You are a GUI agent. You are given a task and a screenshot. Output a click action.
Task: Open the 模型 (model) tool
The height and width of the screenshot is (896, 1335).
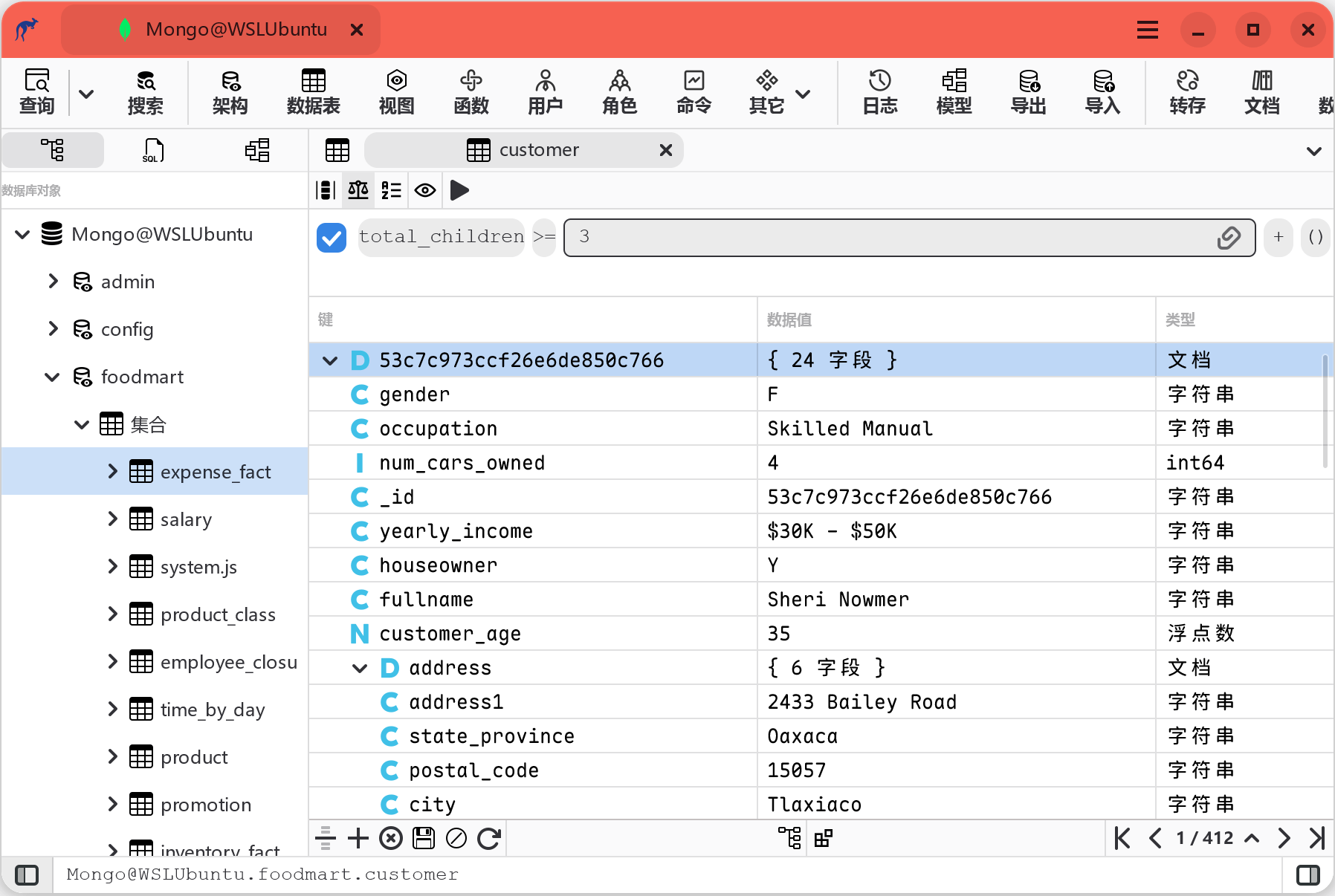click(954, 92)
